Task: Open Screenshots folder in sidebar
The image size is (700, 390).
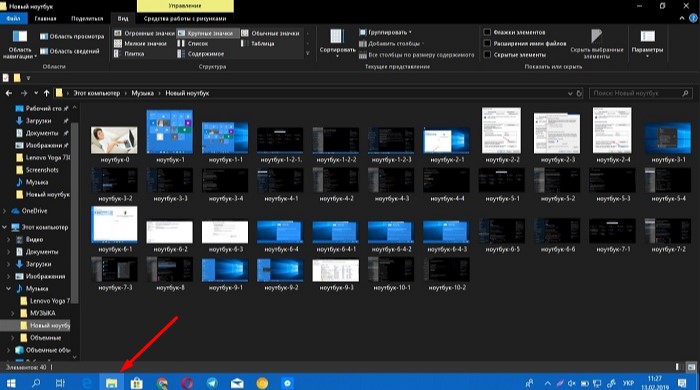Action: point(42,170)
